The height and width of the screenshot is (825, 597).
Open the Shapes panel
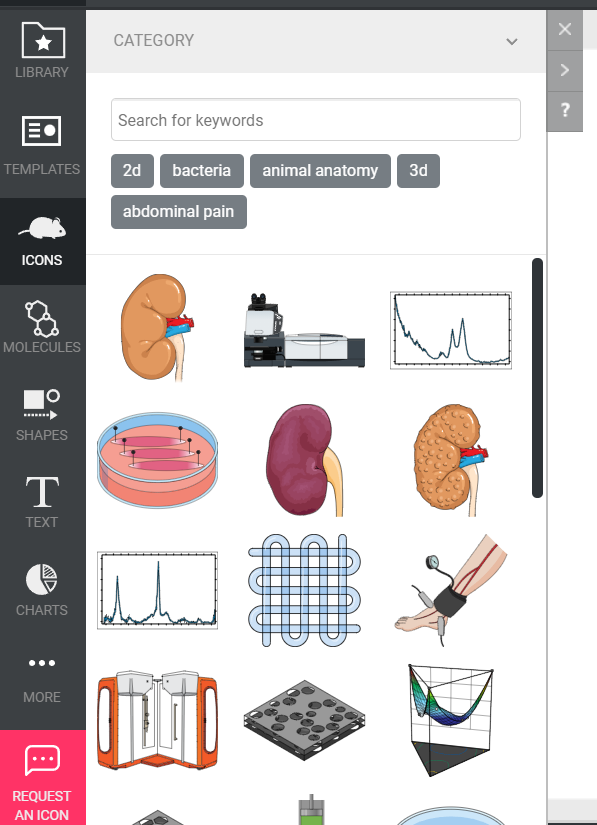coord(43,415)
